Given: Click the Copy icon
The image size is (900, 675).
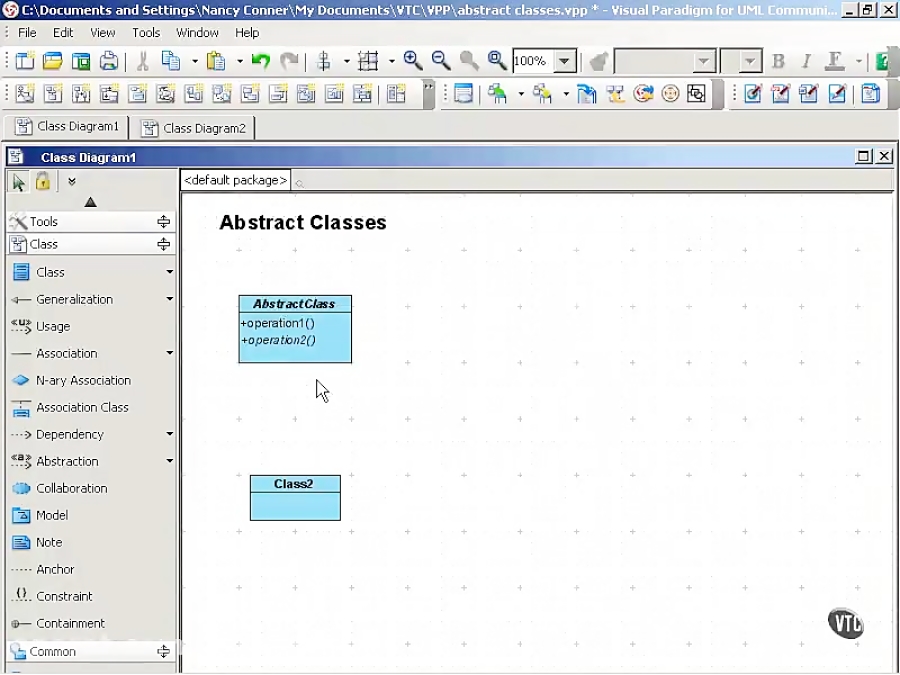Looking at the screenshot, I should pyautogui.click(x=170, y=61).
